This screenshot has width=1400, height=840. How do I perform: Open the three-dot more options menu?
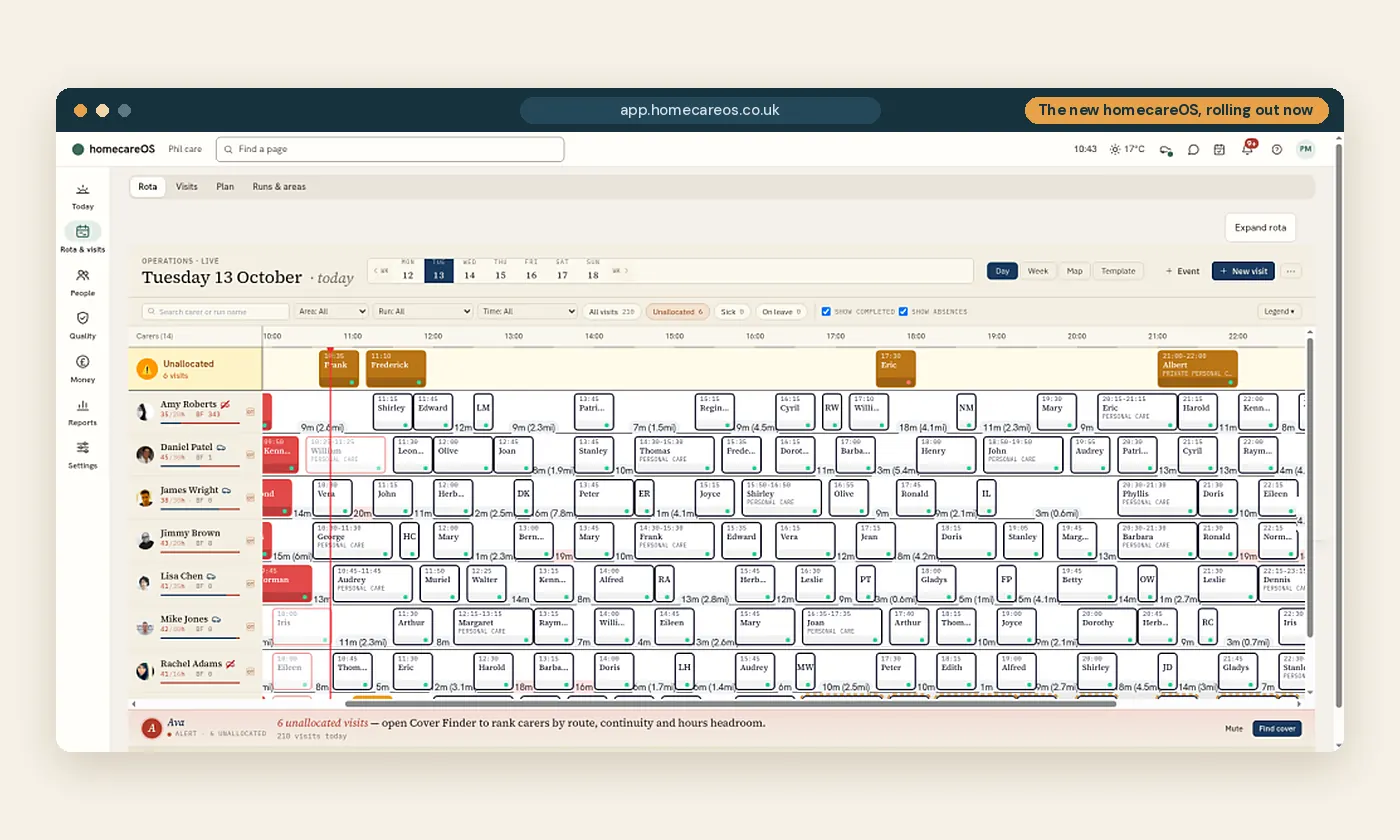pyautogui.click(x=1291, y=271)
